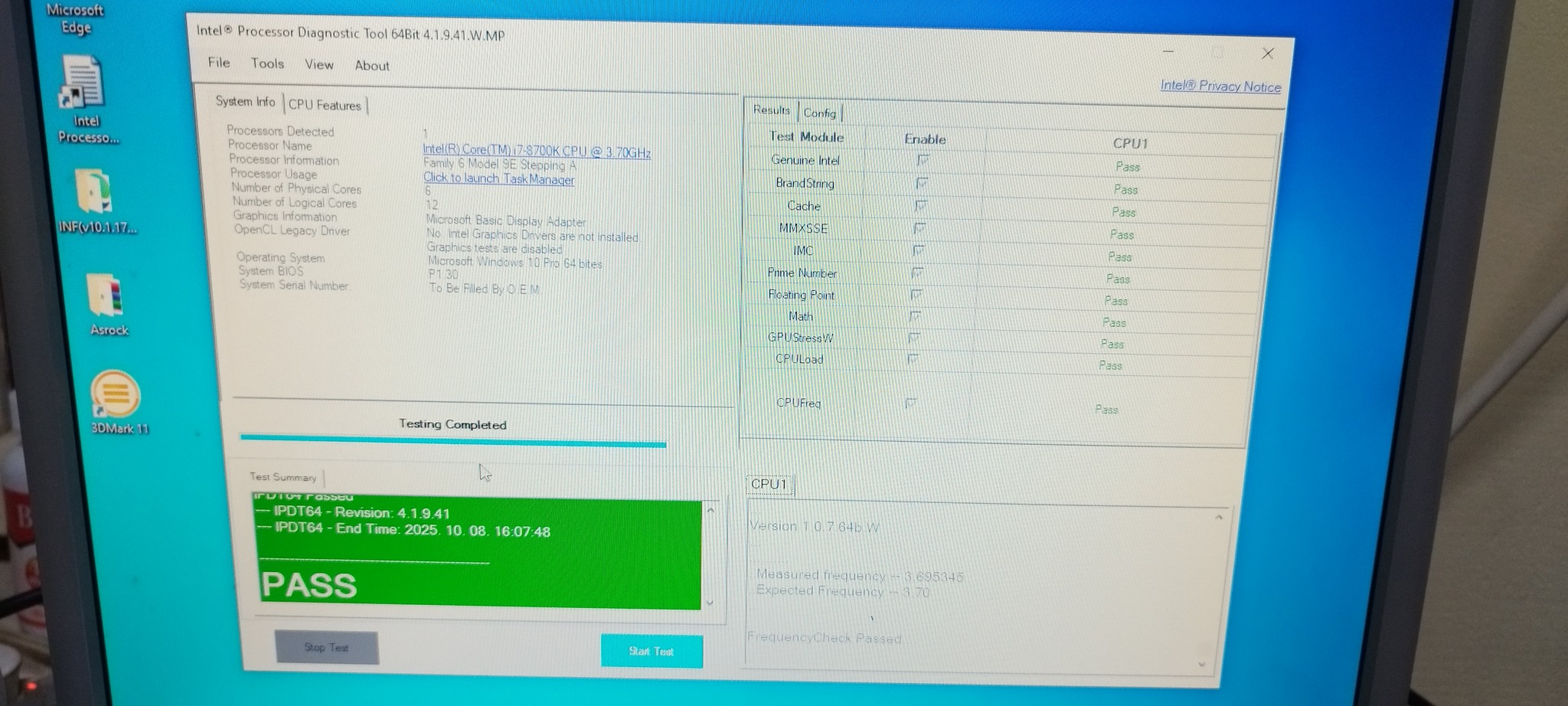Screen dimensions: 1568x706
Task: Toggle the GPUStressW enable checkbox
Action: pos(914,337)
